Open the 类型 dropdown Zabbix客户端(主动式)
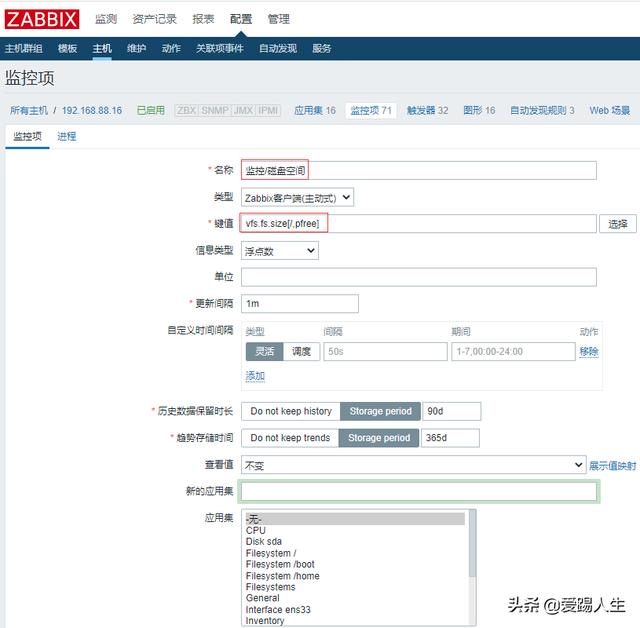This screenshot has height=628, width=640. [x=298, y=198]
